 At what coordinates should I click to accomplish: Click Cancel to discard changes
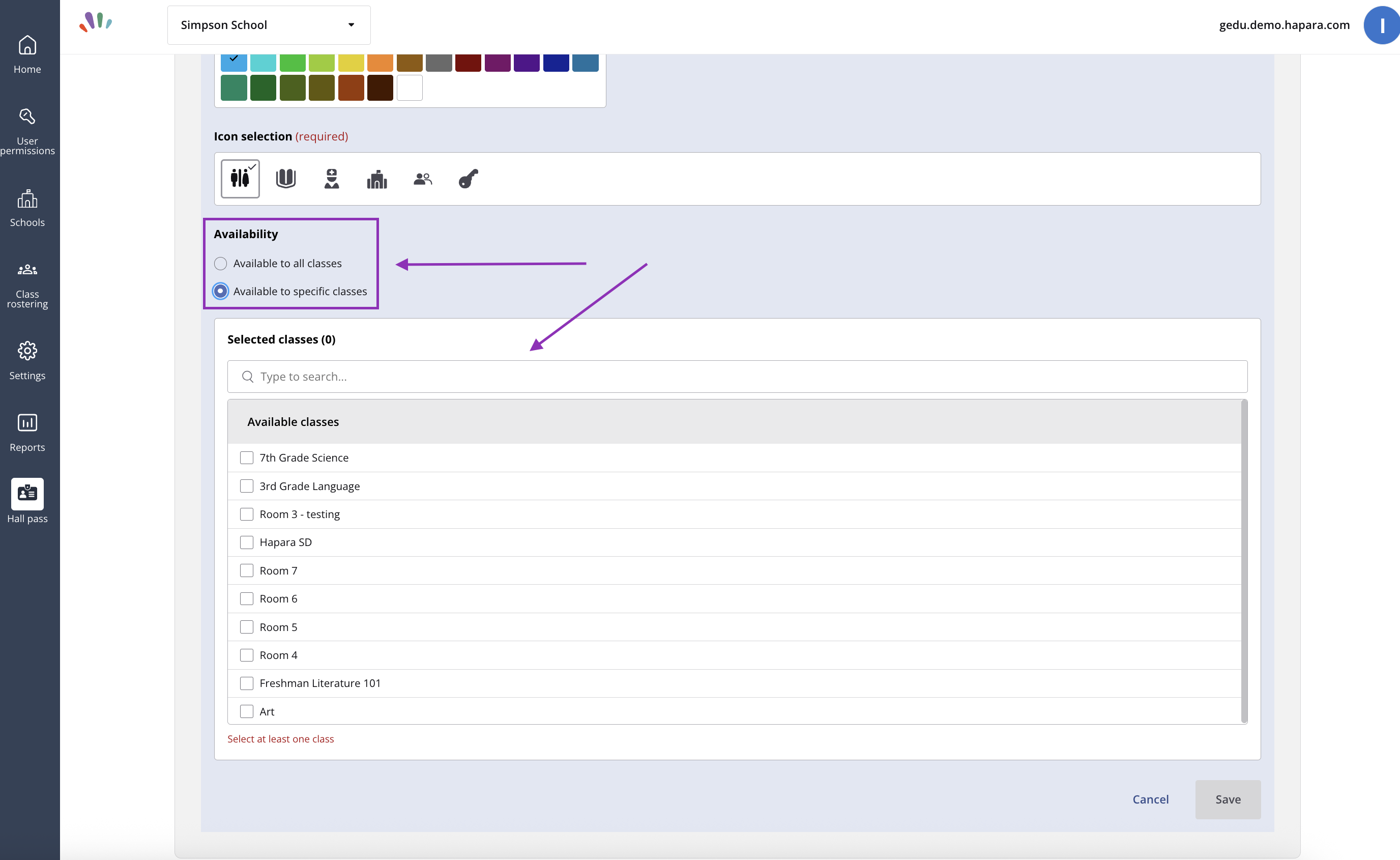[x=1150, y=799]
